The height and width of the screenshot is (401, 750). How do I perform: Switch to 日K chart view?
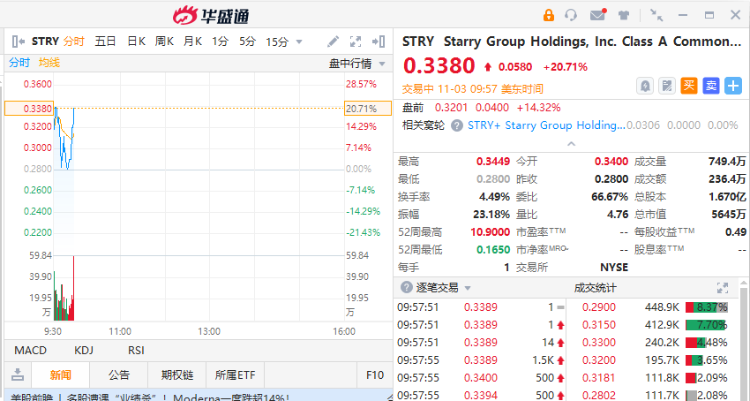136,42
